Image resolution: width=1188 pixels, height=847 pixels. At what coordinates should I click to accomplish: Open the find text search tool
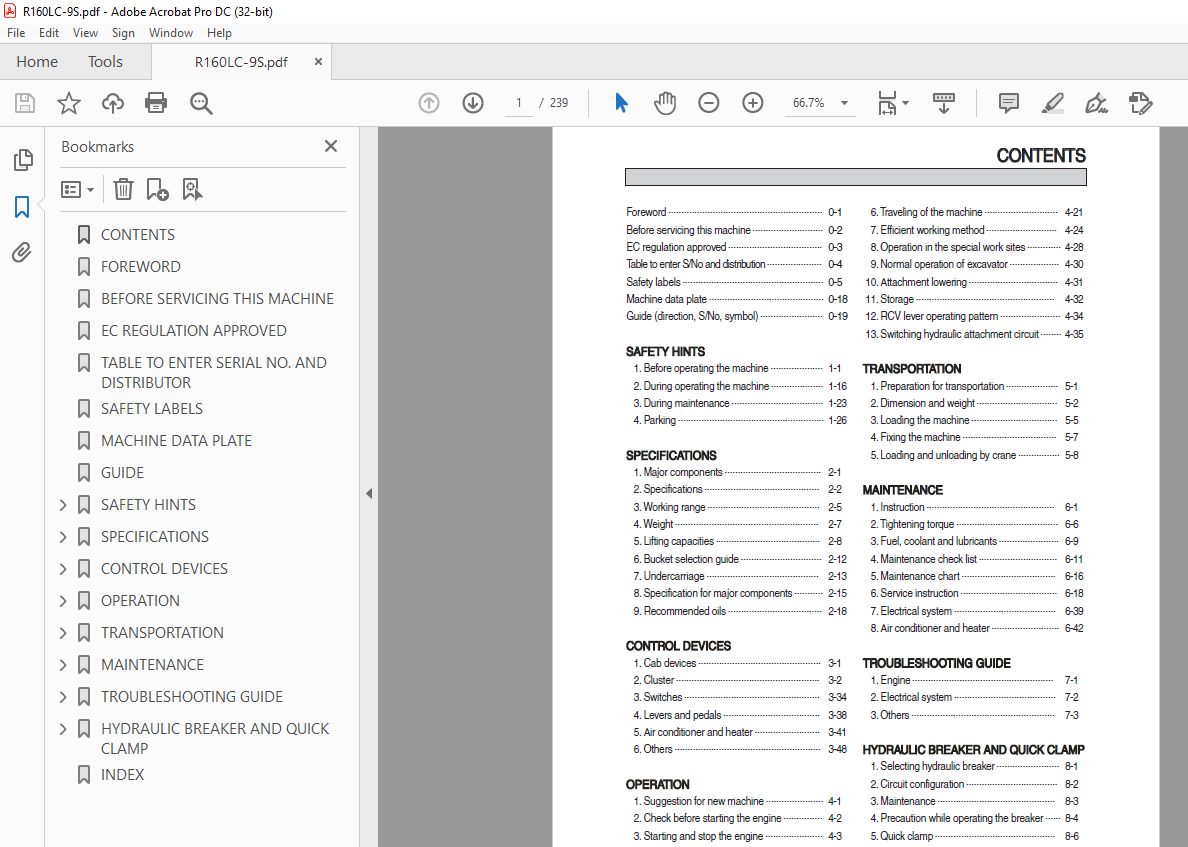(201, 103)
